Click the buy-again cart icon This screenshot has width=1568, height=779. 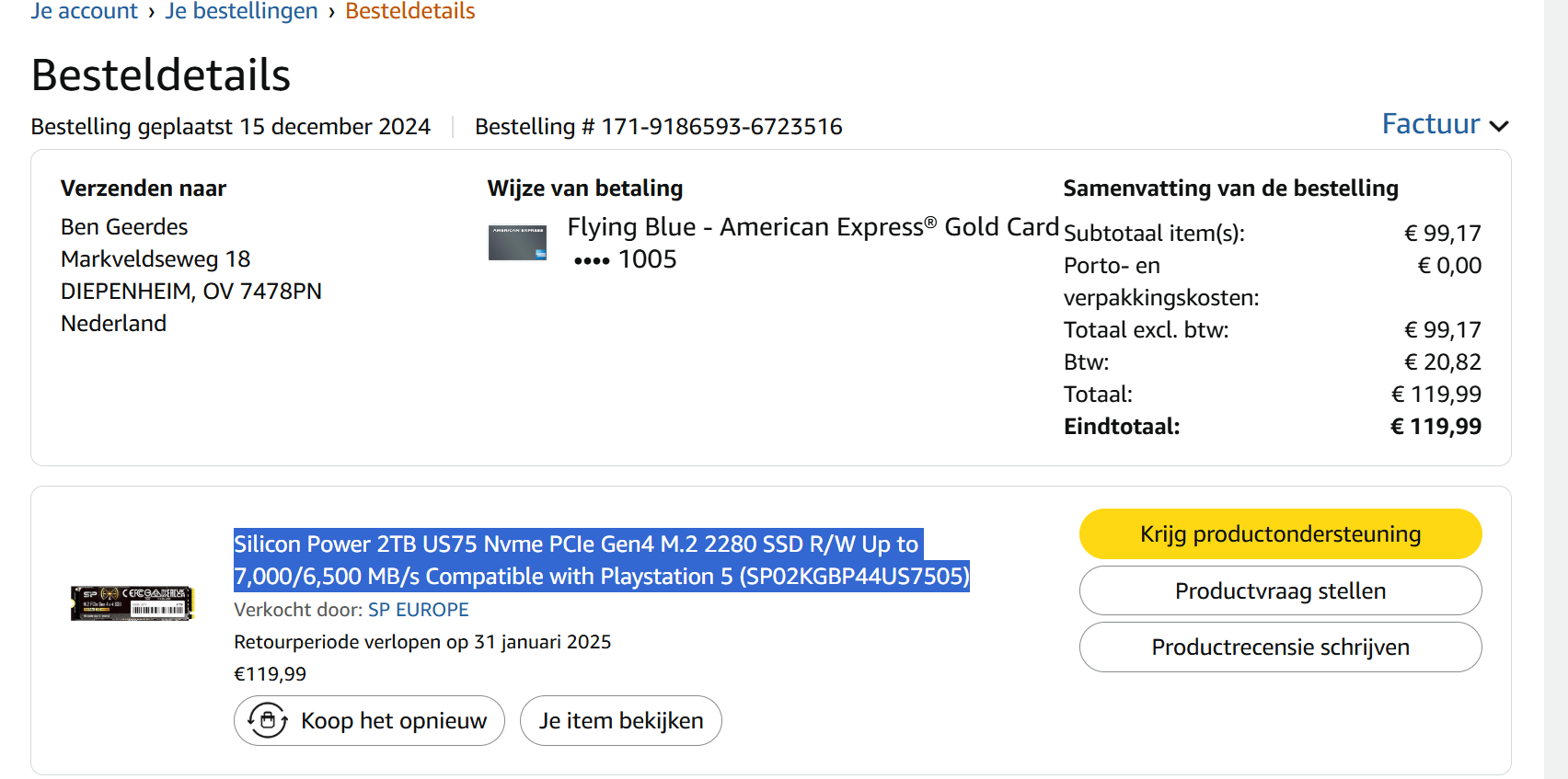click(267, 720)
